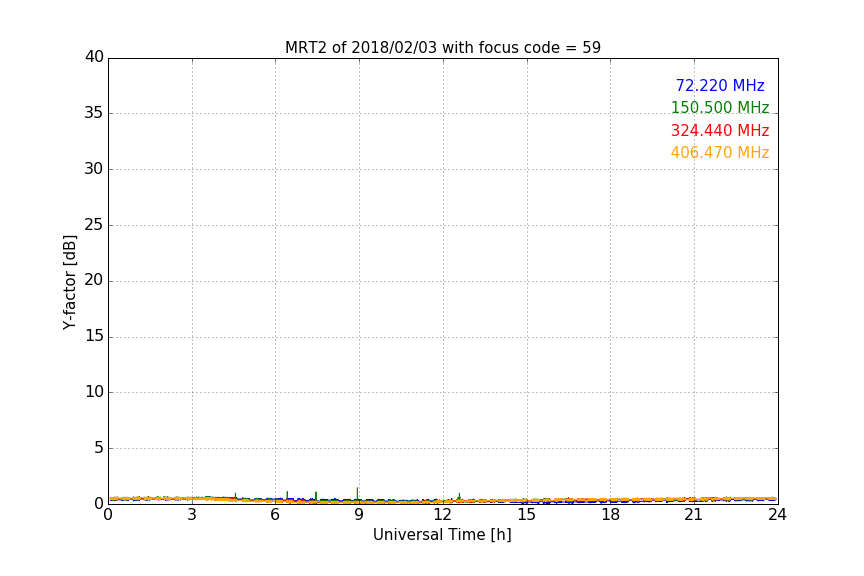Select the blue 72.220 MHz legend label

click(720, 85)
